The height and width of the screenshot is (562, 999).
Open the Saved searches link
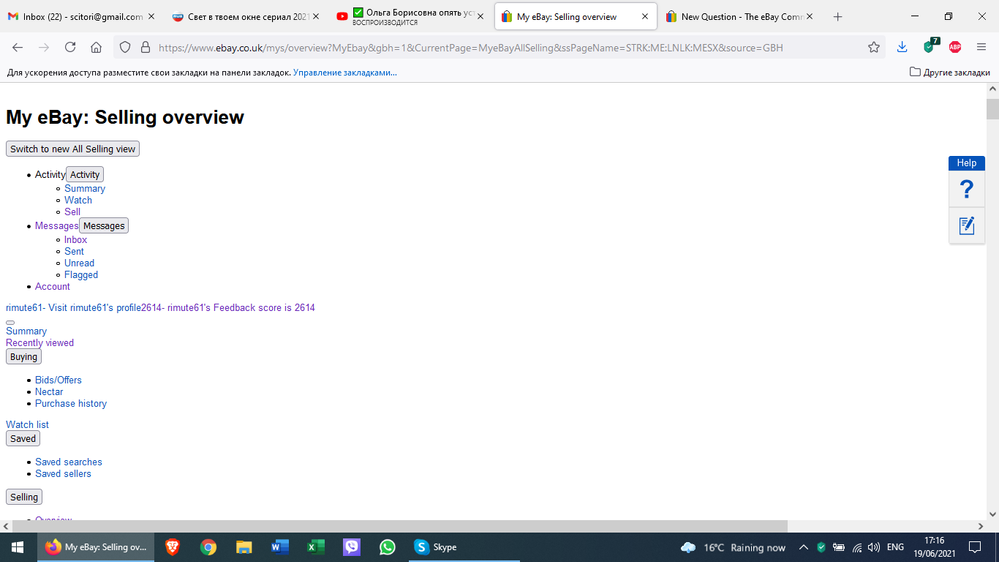(68, 462)
